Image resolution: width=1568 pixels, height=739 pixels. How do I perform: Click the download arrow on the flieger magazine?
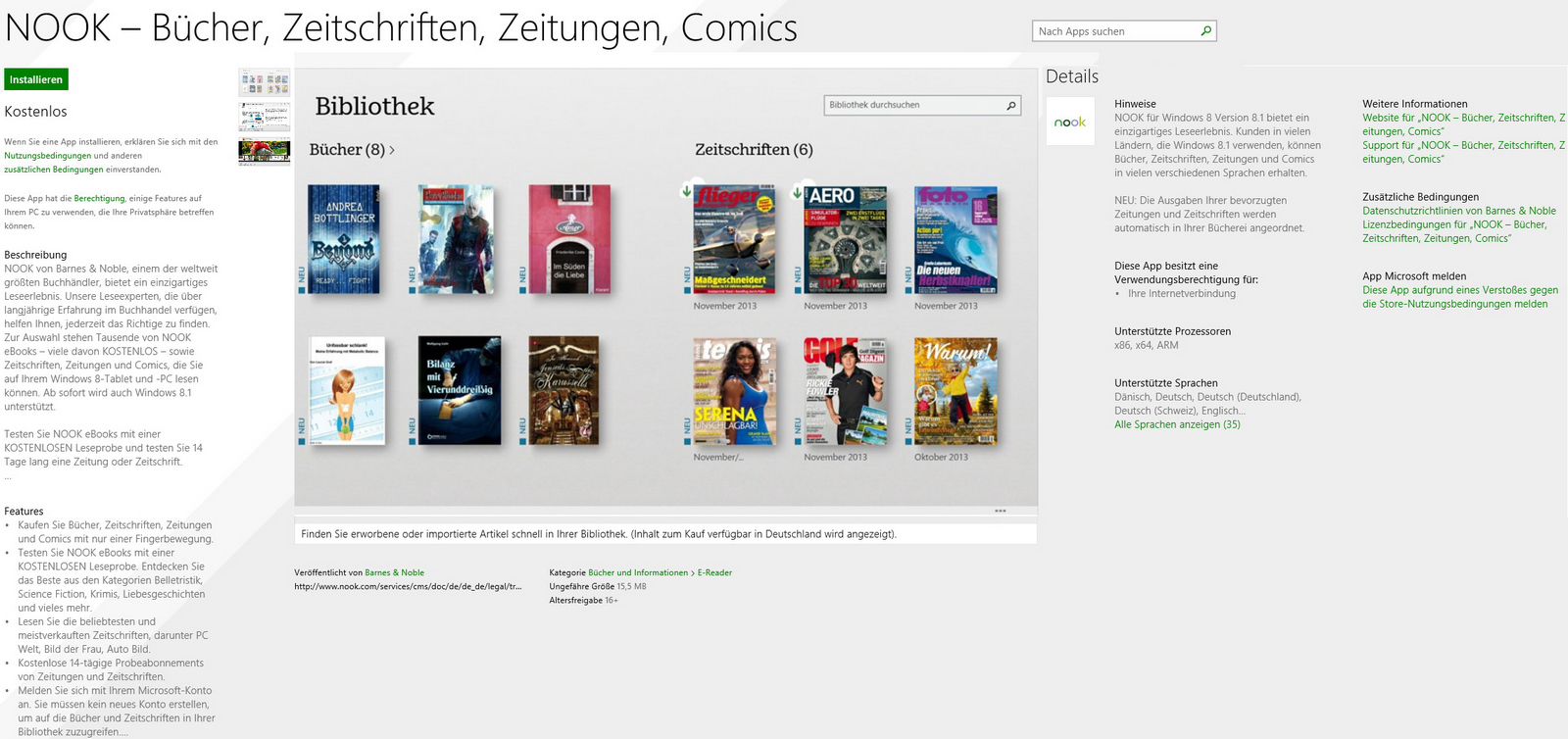[686, 191]
